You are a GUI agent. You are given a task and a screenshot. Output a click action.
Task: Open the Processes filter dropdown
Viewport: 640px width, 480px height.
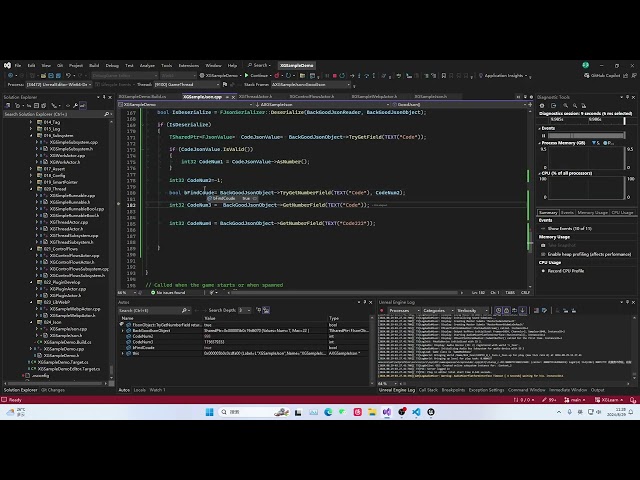[403, 311]
